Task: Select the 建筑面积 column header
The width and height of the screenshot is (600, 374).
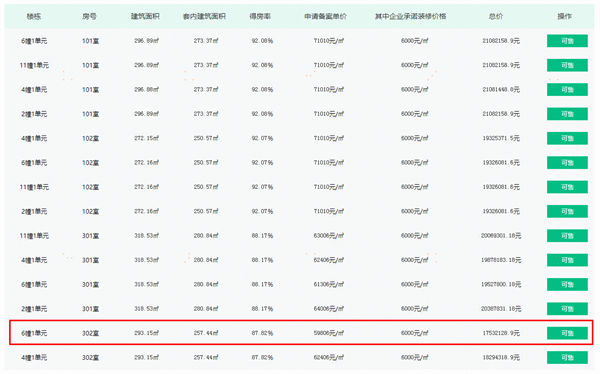Action: click(x=145, y=16)
